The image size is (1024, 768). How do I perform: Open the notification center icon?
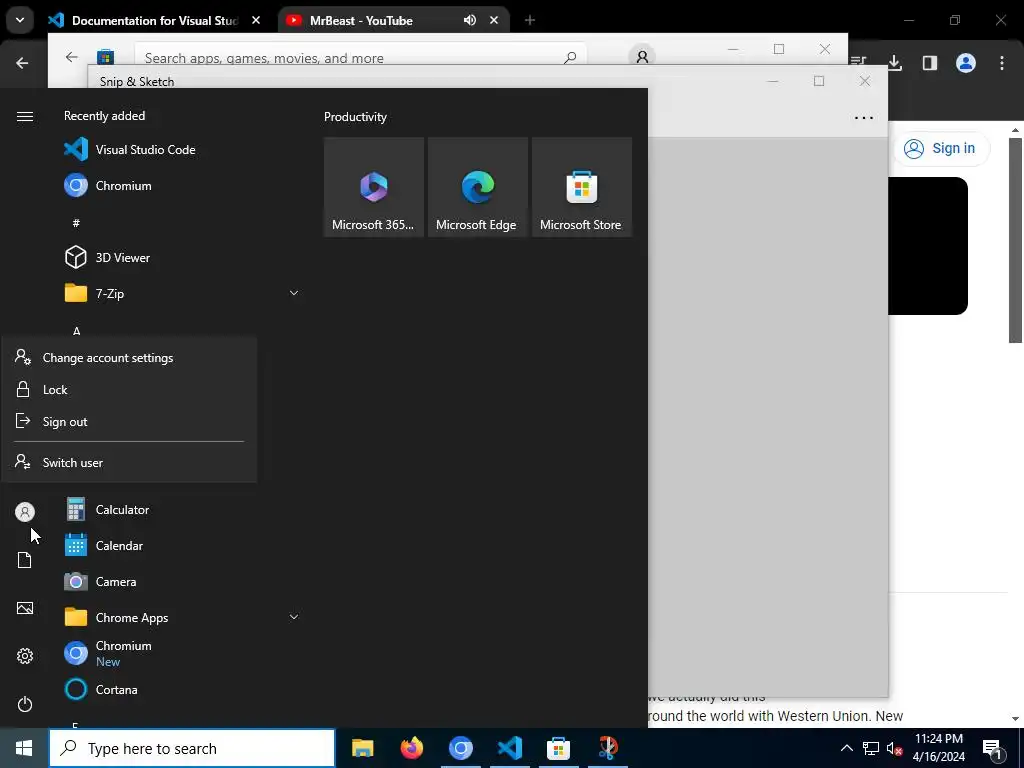coord(993,748)
